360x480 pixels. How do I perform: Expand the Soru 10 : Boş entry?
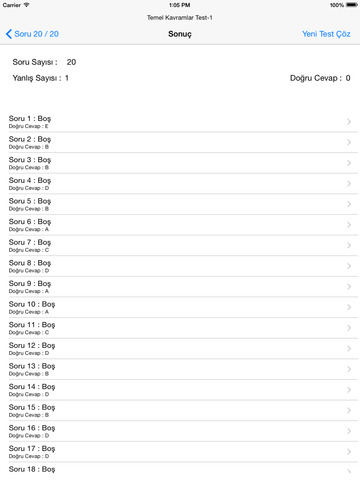183,307
